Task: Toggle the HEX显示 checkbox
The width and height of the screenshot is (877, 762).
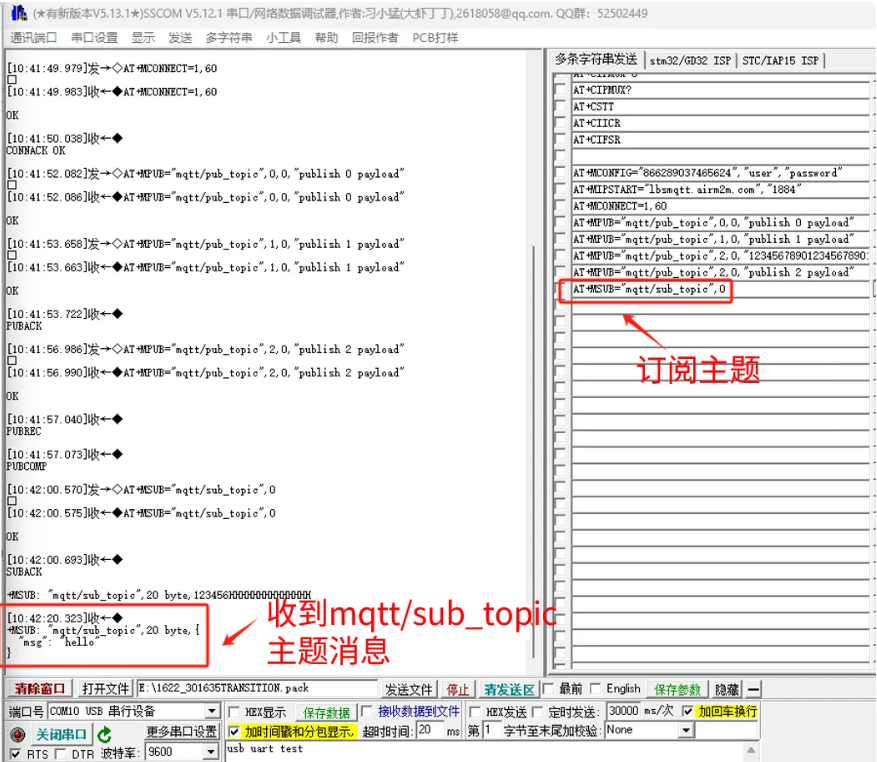Action: click(x=234, y=712)
